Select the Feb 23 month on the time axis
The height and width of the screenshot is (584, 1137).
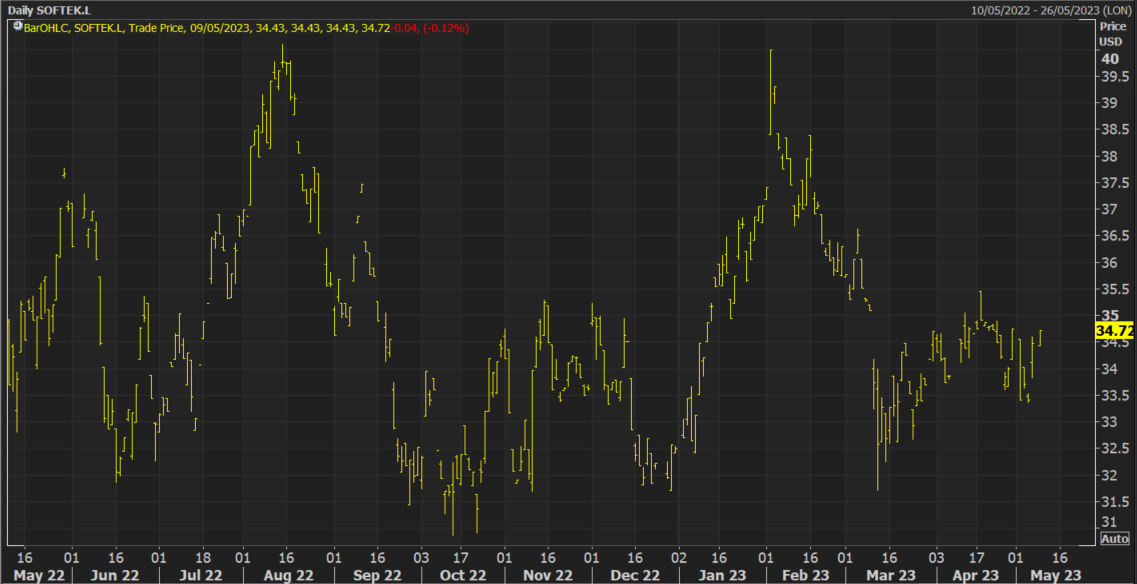(x=806, y=575)
